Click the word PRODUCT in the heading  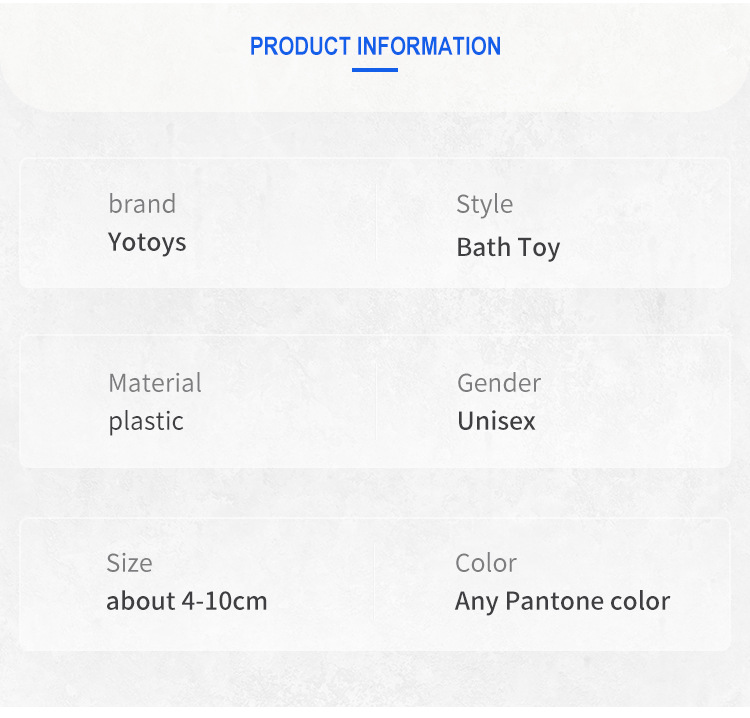(300, 46)
